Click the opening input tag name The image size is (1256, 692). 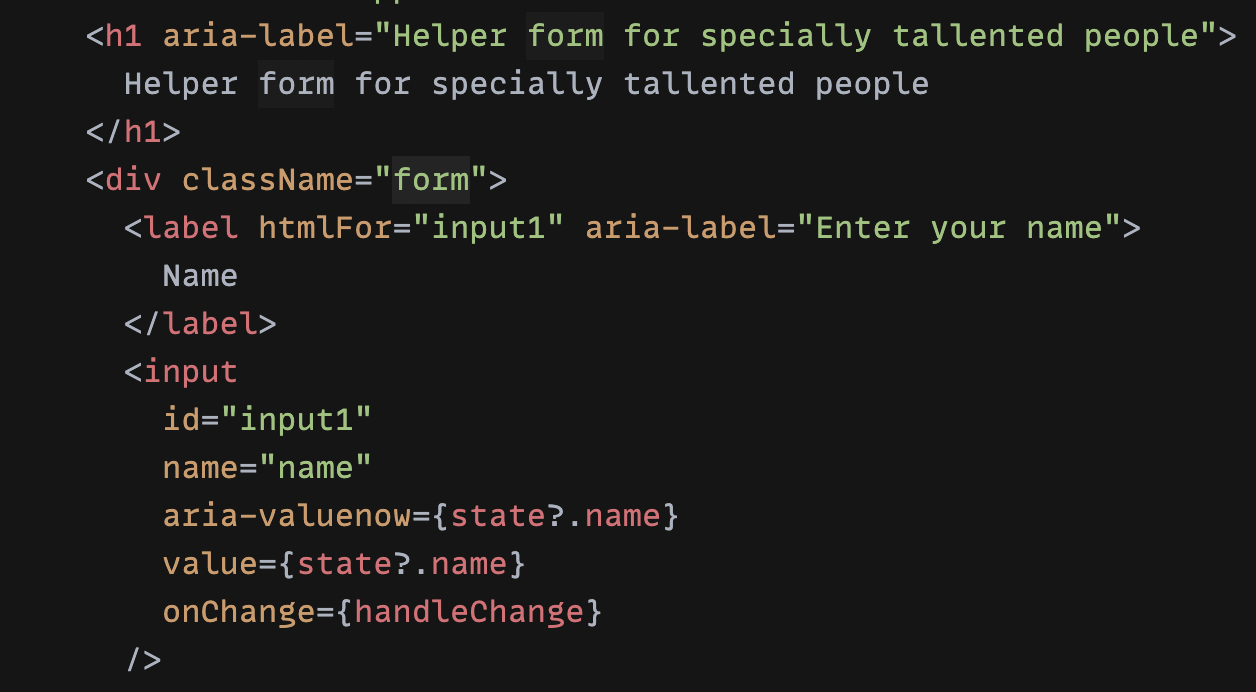[191, 372]
